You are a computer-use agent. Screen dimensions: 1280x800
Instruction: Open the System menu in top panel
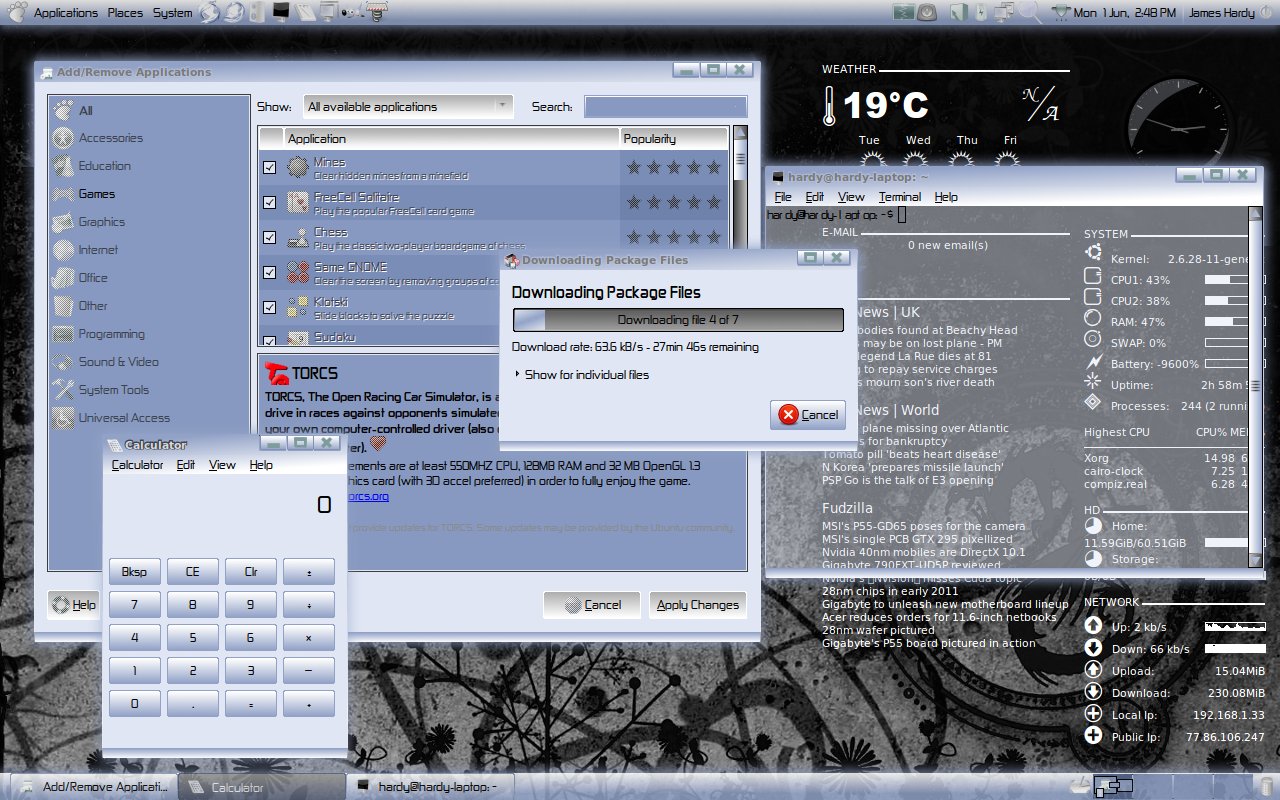172,13
